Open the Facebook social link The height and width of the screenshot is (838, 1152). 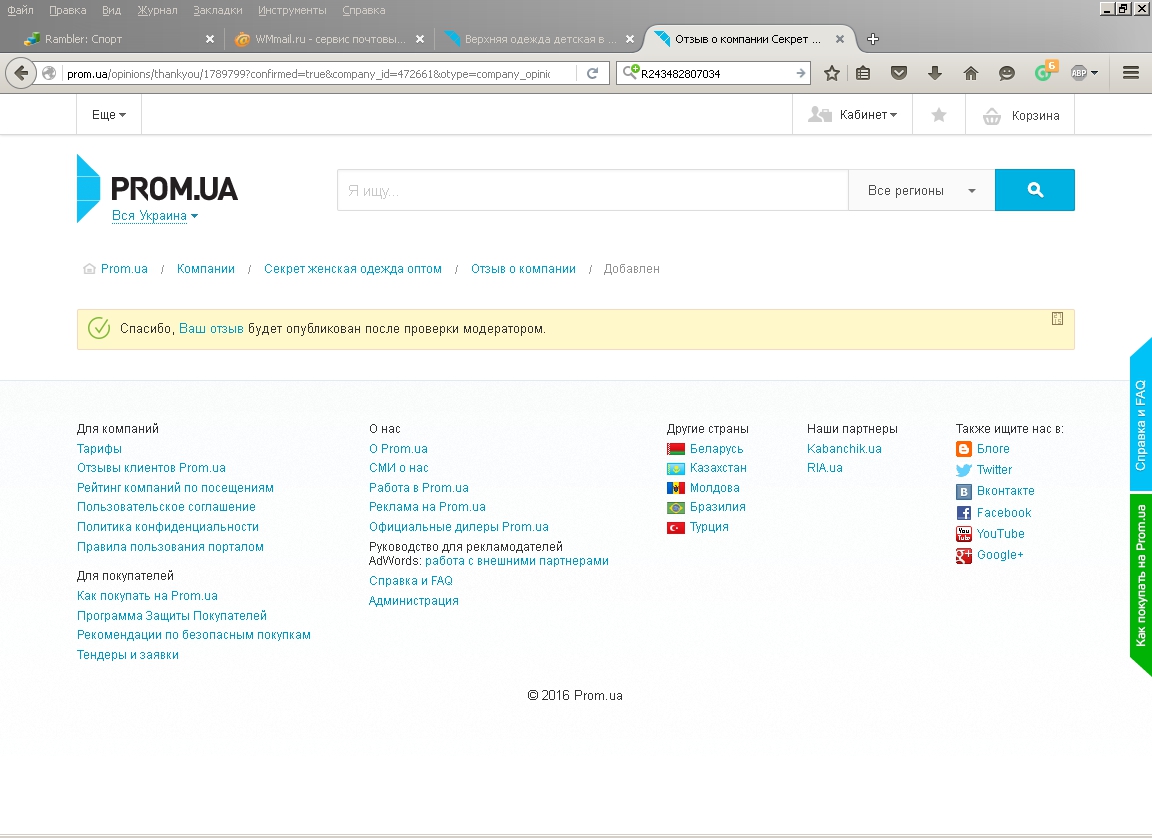(1004, 513)
